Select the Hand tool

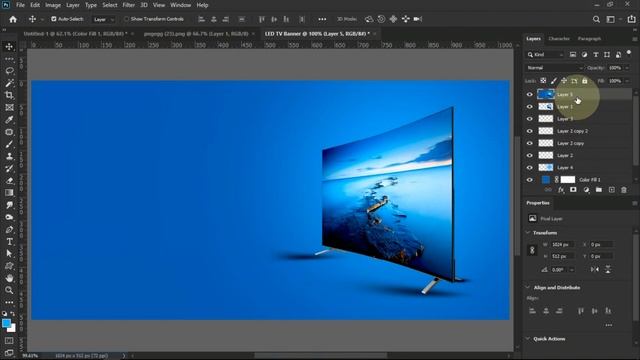pyautogui.click(x=9, y=278)
